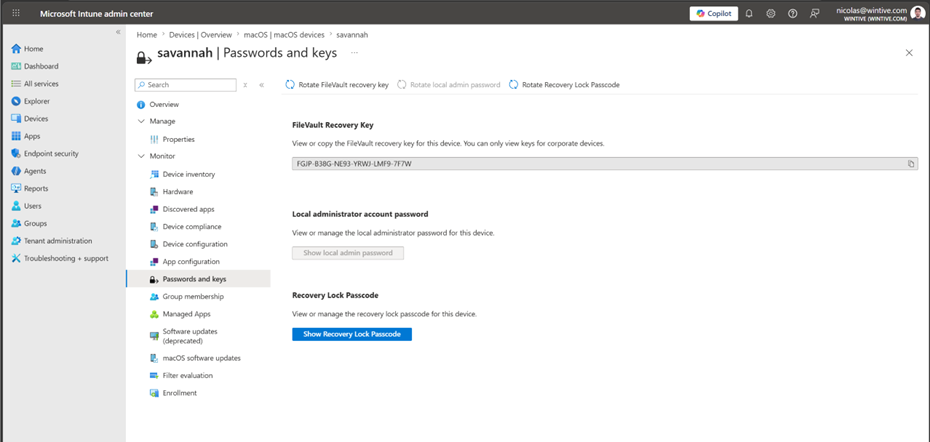
Task: Click the Agents icon in sidebar
Action: click(16, 171)
